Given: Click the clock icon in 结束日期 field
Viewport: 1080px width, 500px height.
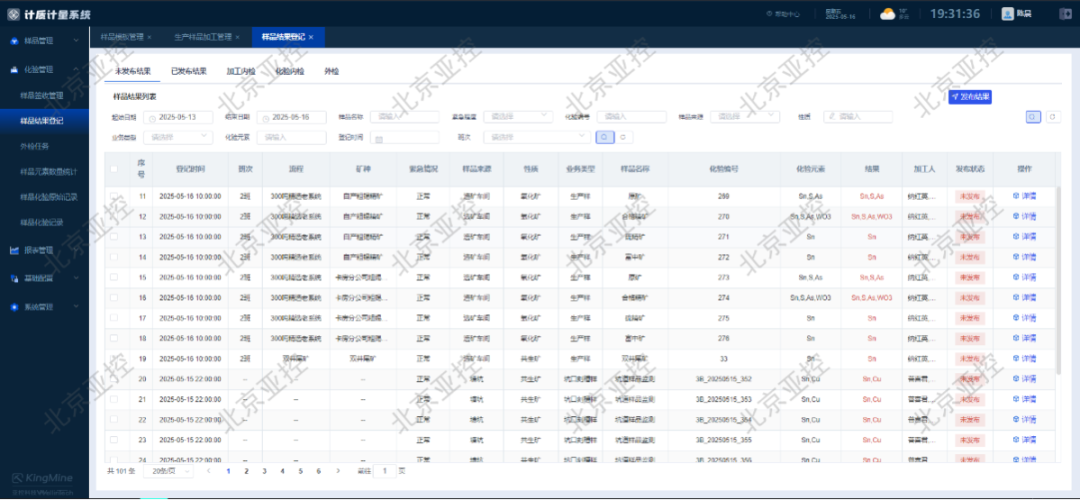Looking at the screenshot, I should click(266, 118).
